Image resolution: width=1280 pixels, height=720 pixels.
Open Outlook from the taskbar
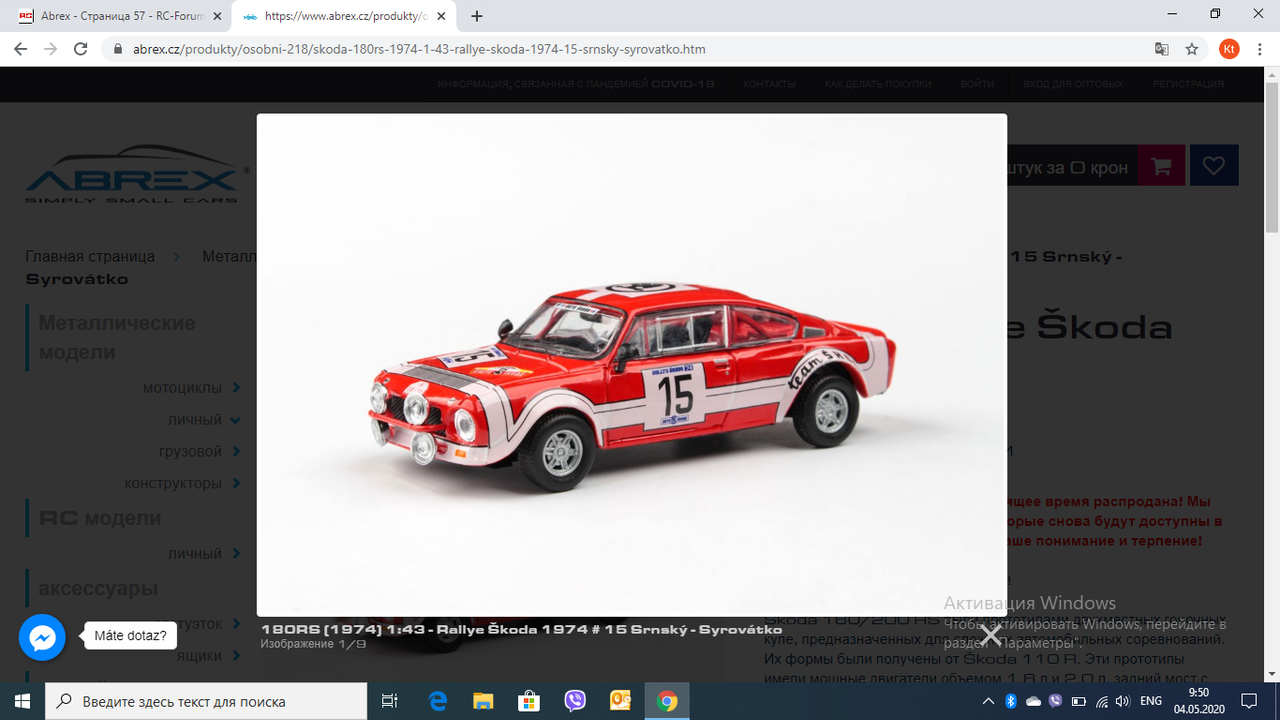click(x=621, y=701)
